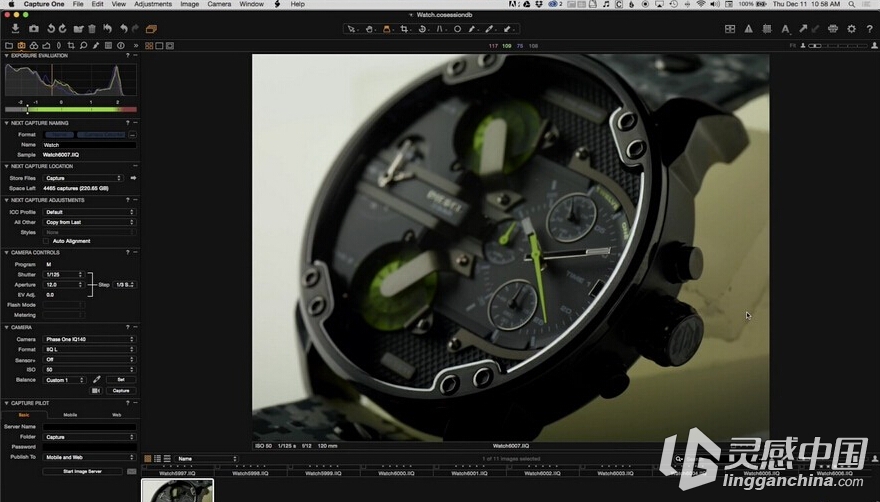
Task: Click the question mark help icon
Action: pyautogui.click(x=869, y=29)
